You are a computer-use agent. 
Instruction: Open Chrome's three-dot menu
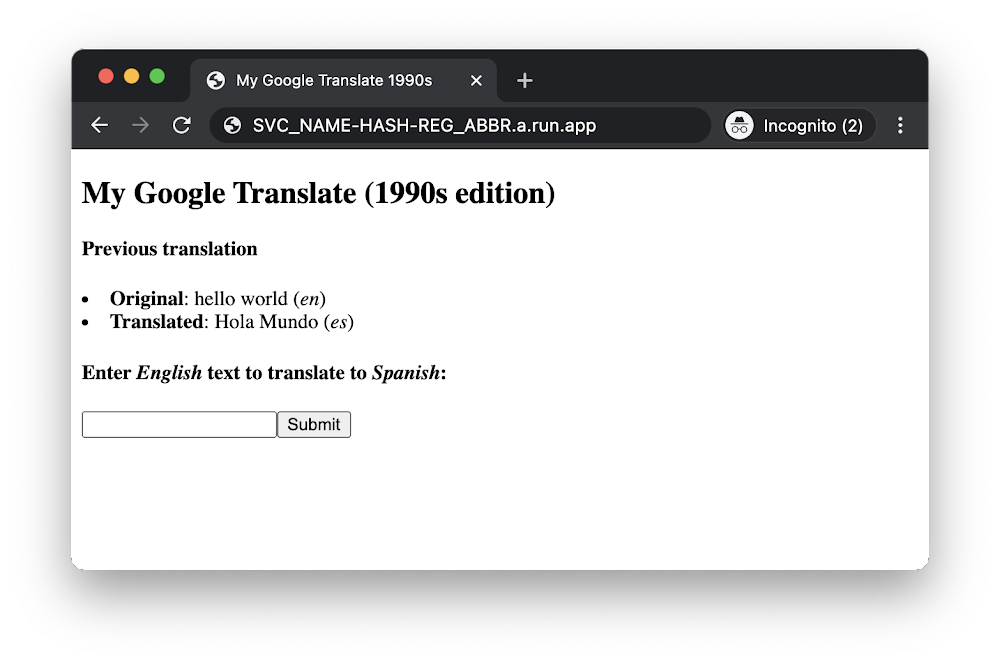[x=900, y=125]
